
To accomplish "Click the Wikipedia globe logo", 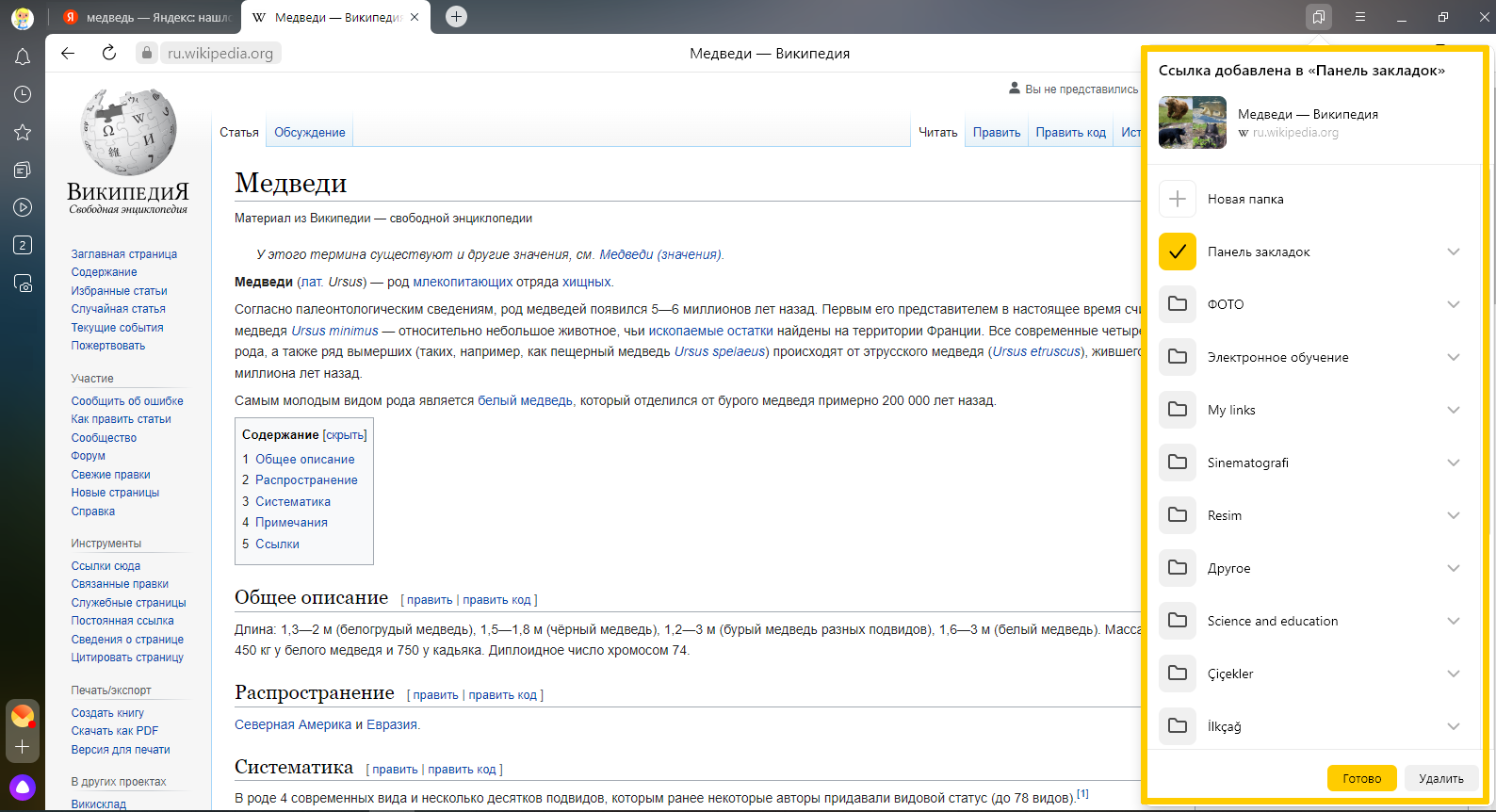I will click(x=128, y=133).
